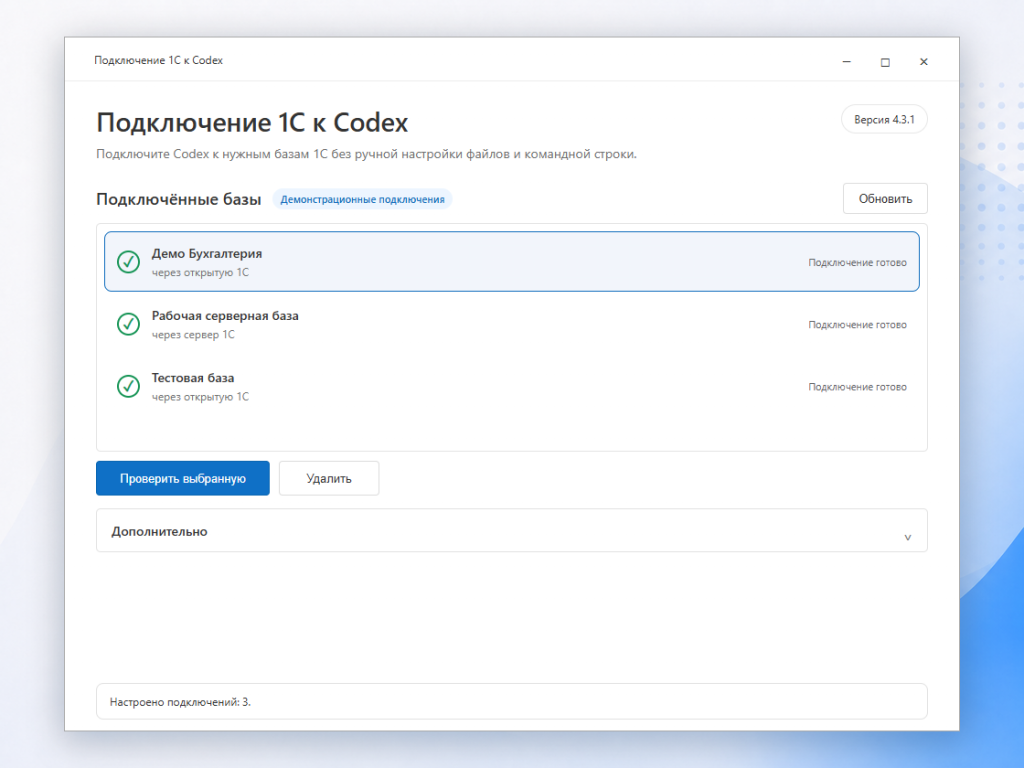Click the status bar Настроено подключений: 3
1024x768 pixels.
pyautogui.click(x=511, y=701)
